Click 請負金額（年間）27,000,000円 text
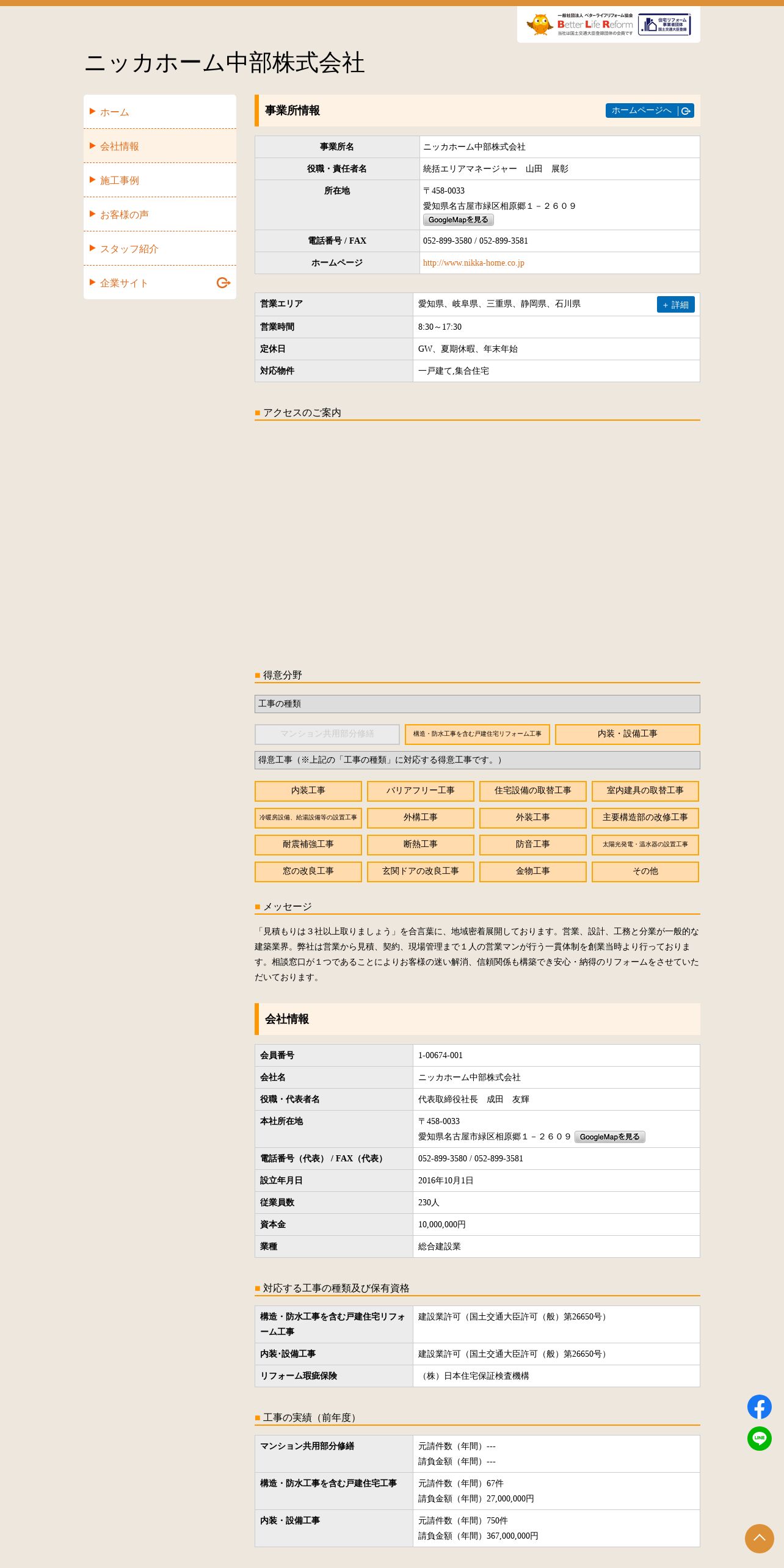The image size is (784, 1568). point(476,1499)
